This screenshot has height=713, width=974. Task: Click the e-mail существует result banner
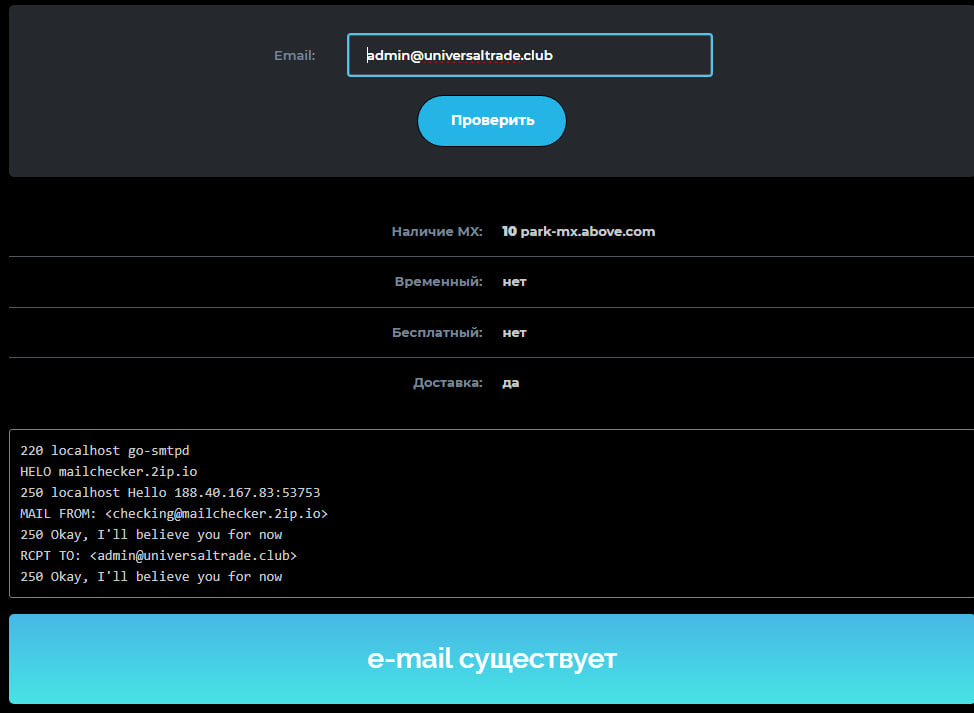tap(491, 659)
